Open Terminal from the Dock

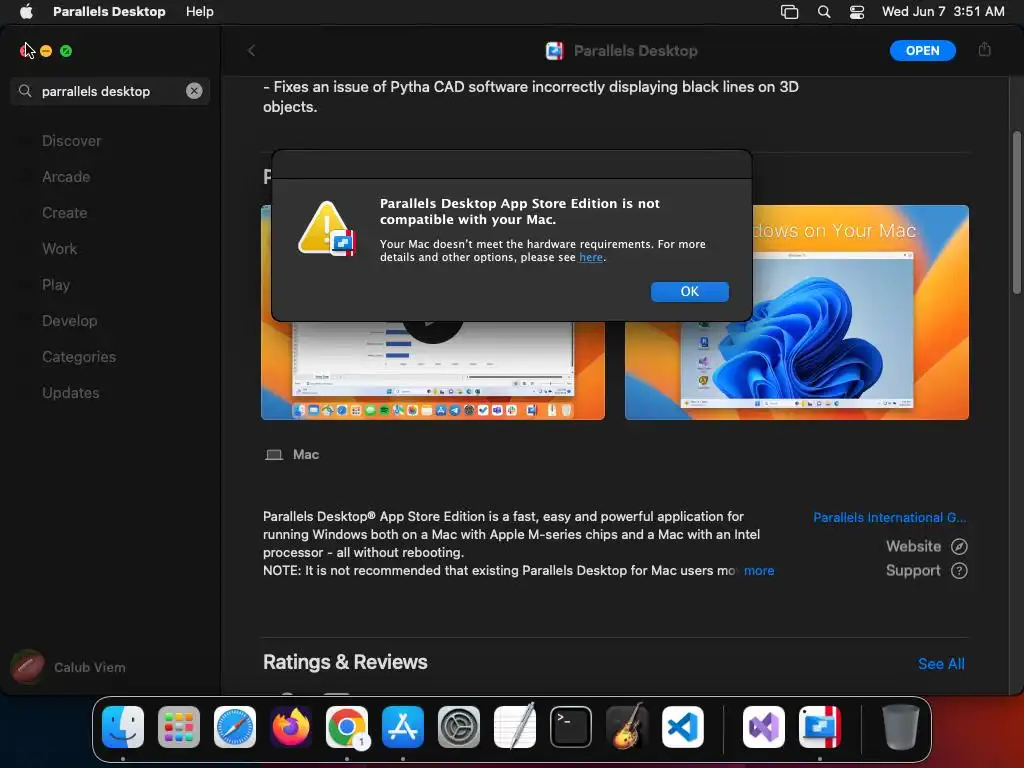coord(571,727)
